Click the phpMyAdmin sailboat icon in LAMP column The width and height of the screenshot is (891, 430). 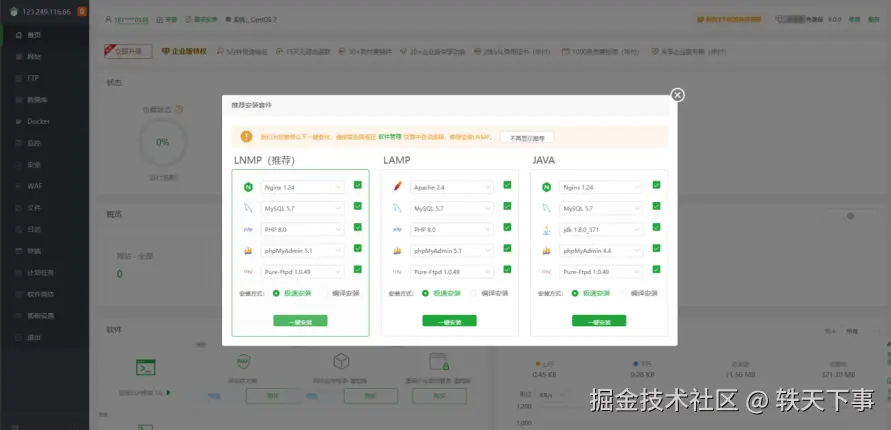397,251
